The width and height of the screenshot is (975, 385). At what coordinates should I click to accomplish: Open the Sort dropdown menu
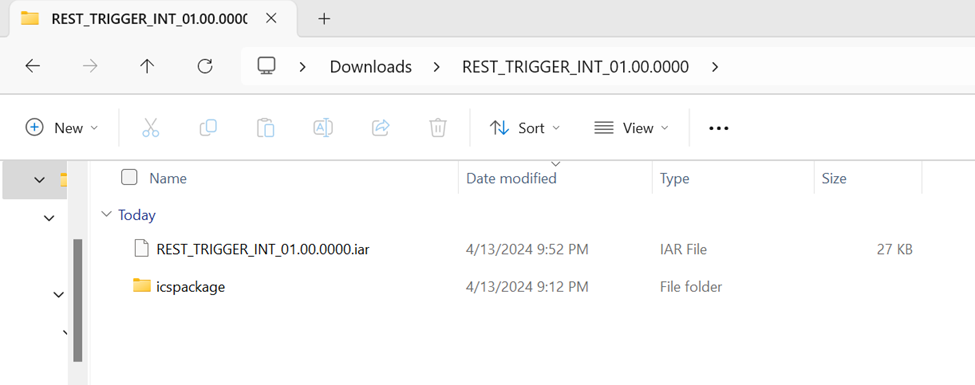coord(525,128)
